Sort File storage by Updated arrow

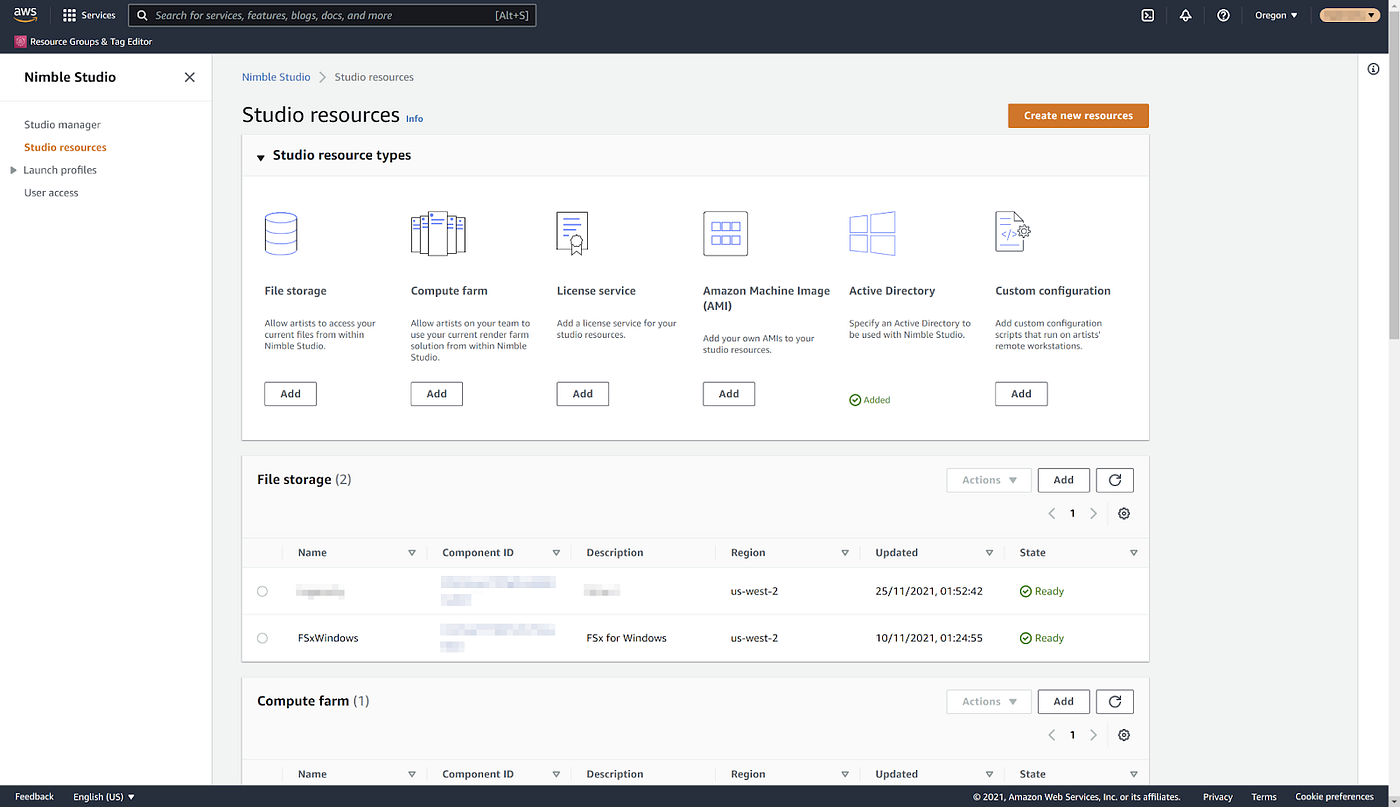tap(989, 553)
